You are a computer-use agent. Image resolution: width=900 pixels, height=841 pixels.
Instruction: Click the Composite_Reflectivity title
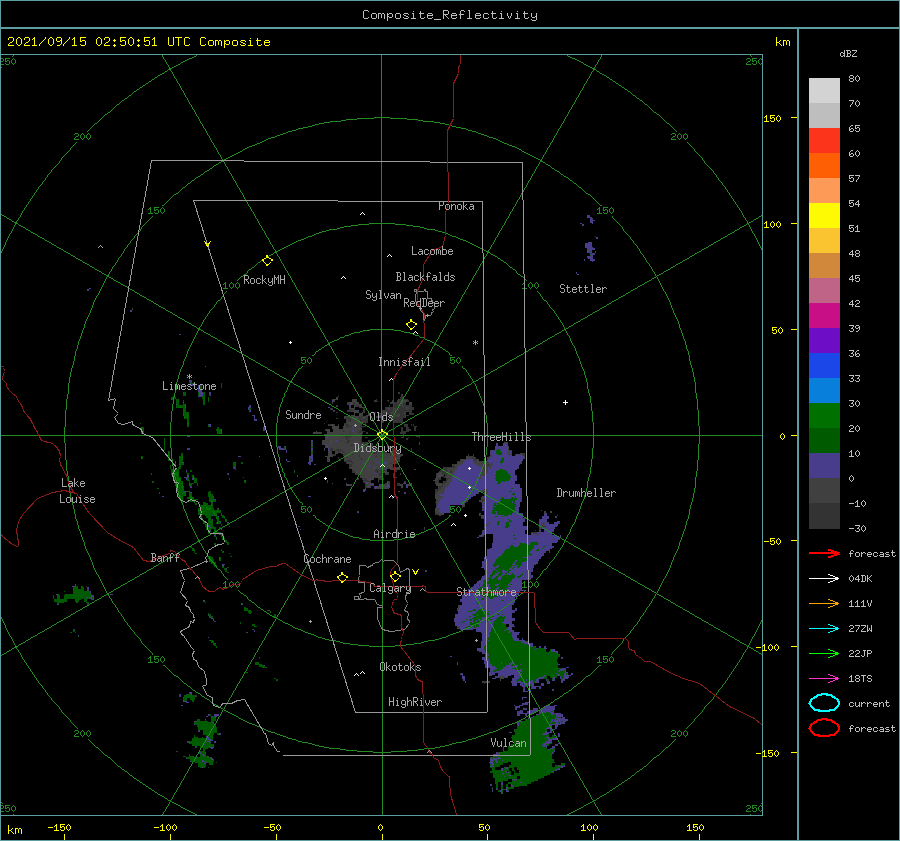click(x=449, y=15)
